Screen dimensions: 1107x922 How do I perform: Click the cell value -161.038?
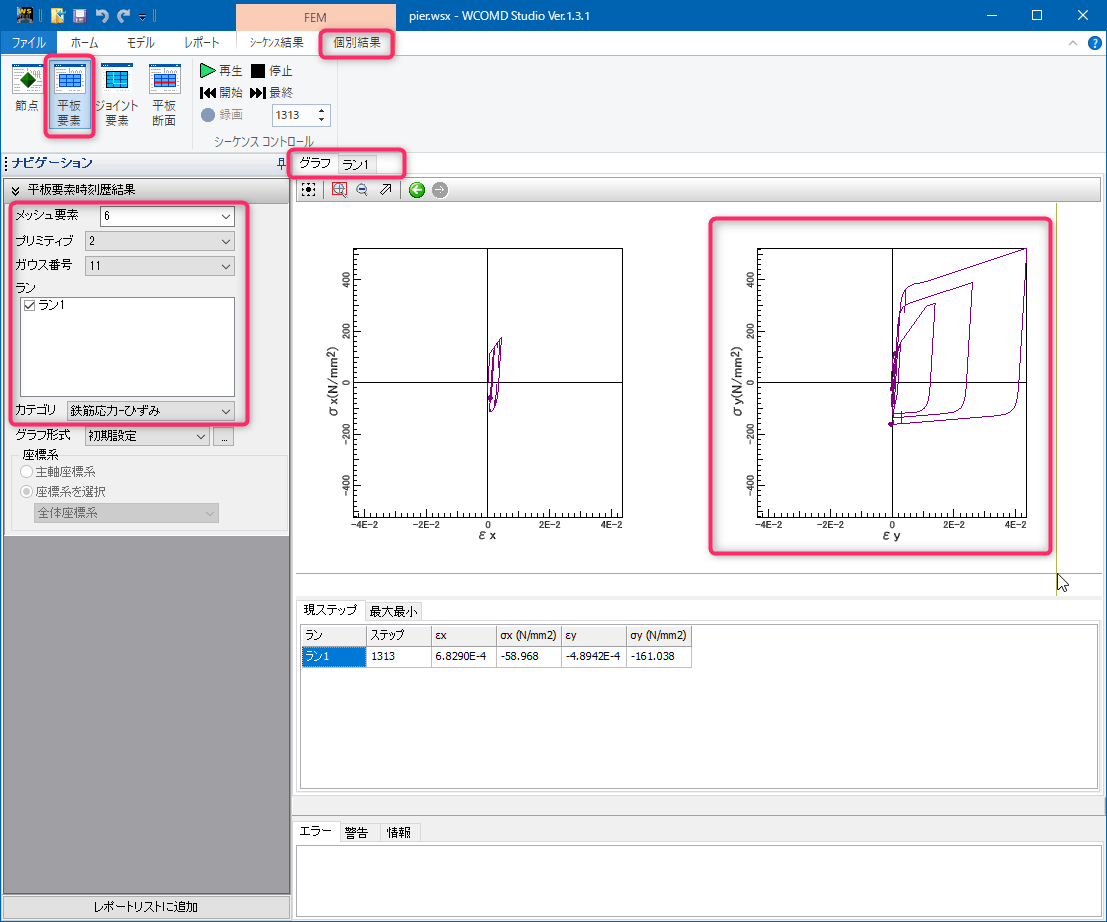click(x=658, y=657)
